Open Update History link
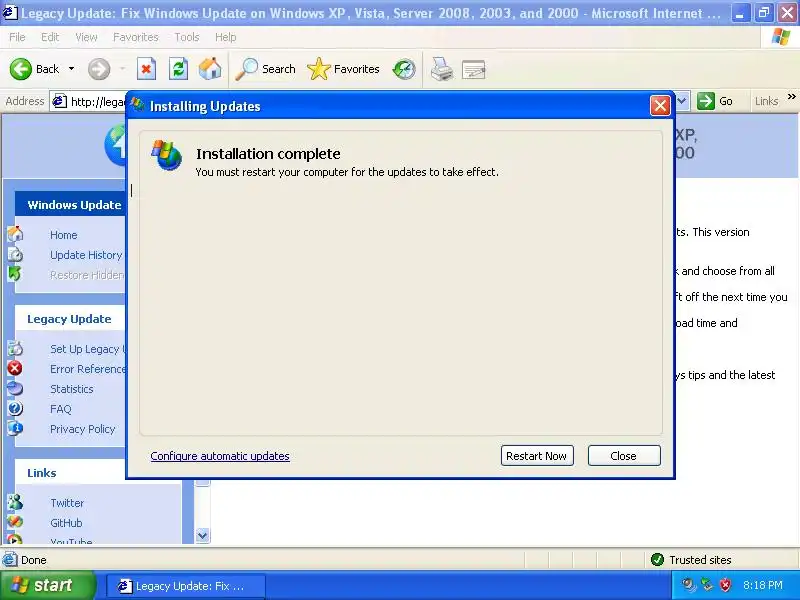Image resolution: width=800 pixels, height=600 pixels. click(x=86, y=255)
